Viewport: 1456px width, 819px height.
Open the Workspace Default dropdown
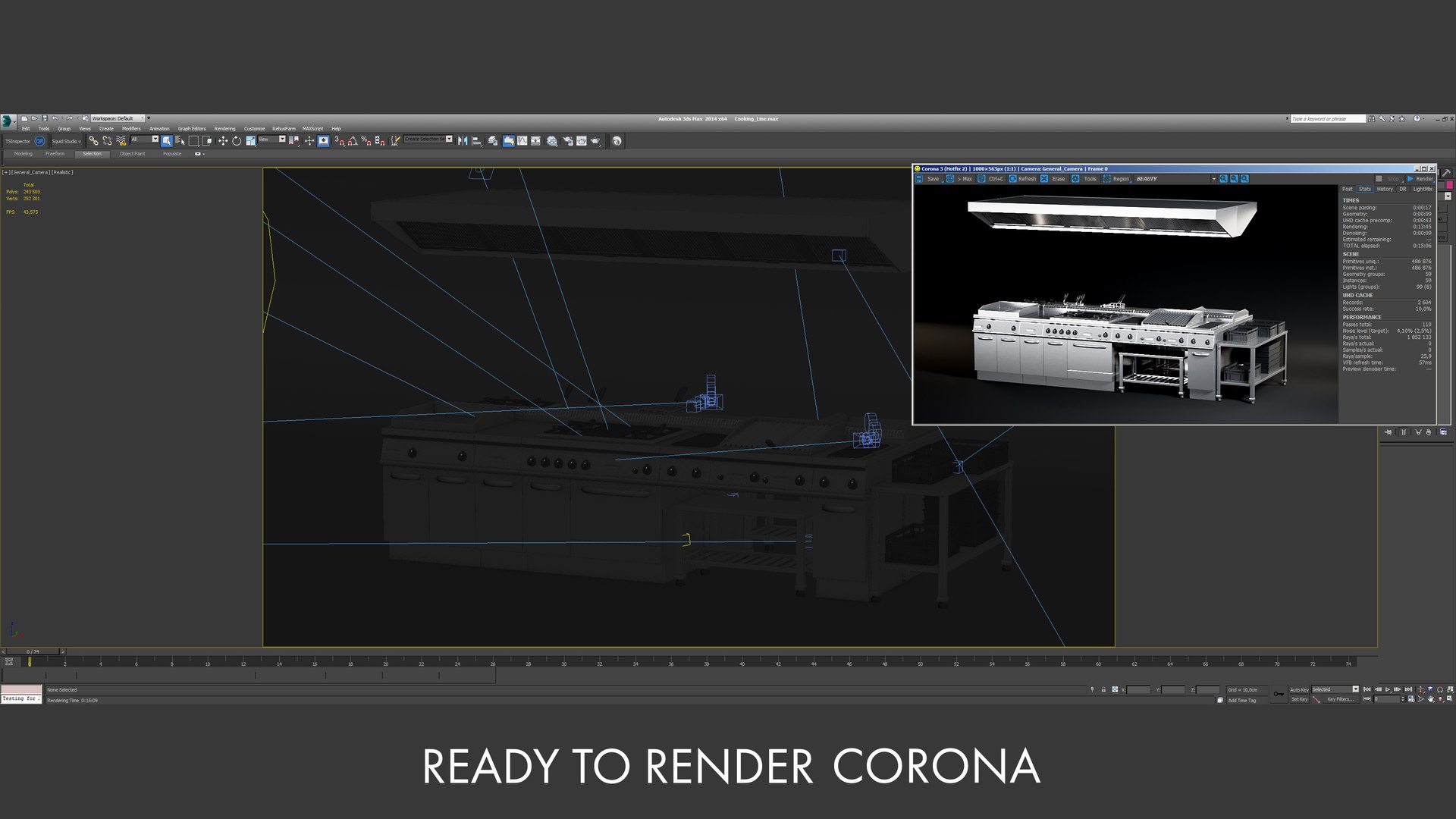click(118, 118)
